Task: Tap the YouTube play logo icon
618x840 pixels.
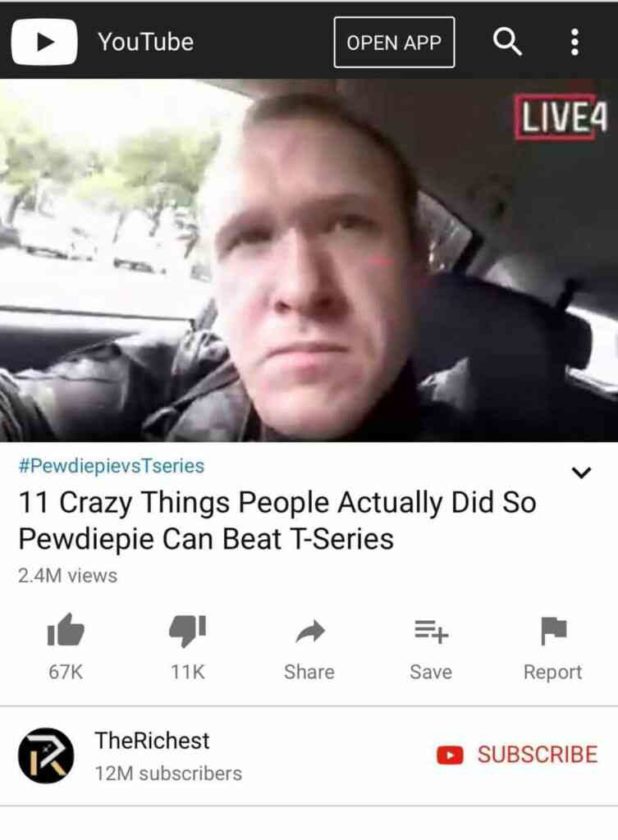Action: click(44, 42)
